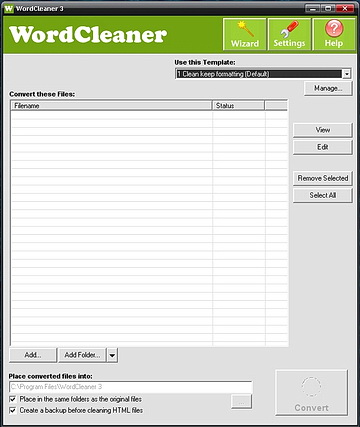Screen dimensions: 360x427
Task: Open Help with the question mark icon
Action: 334,34
